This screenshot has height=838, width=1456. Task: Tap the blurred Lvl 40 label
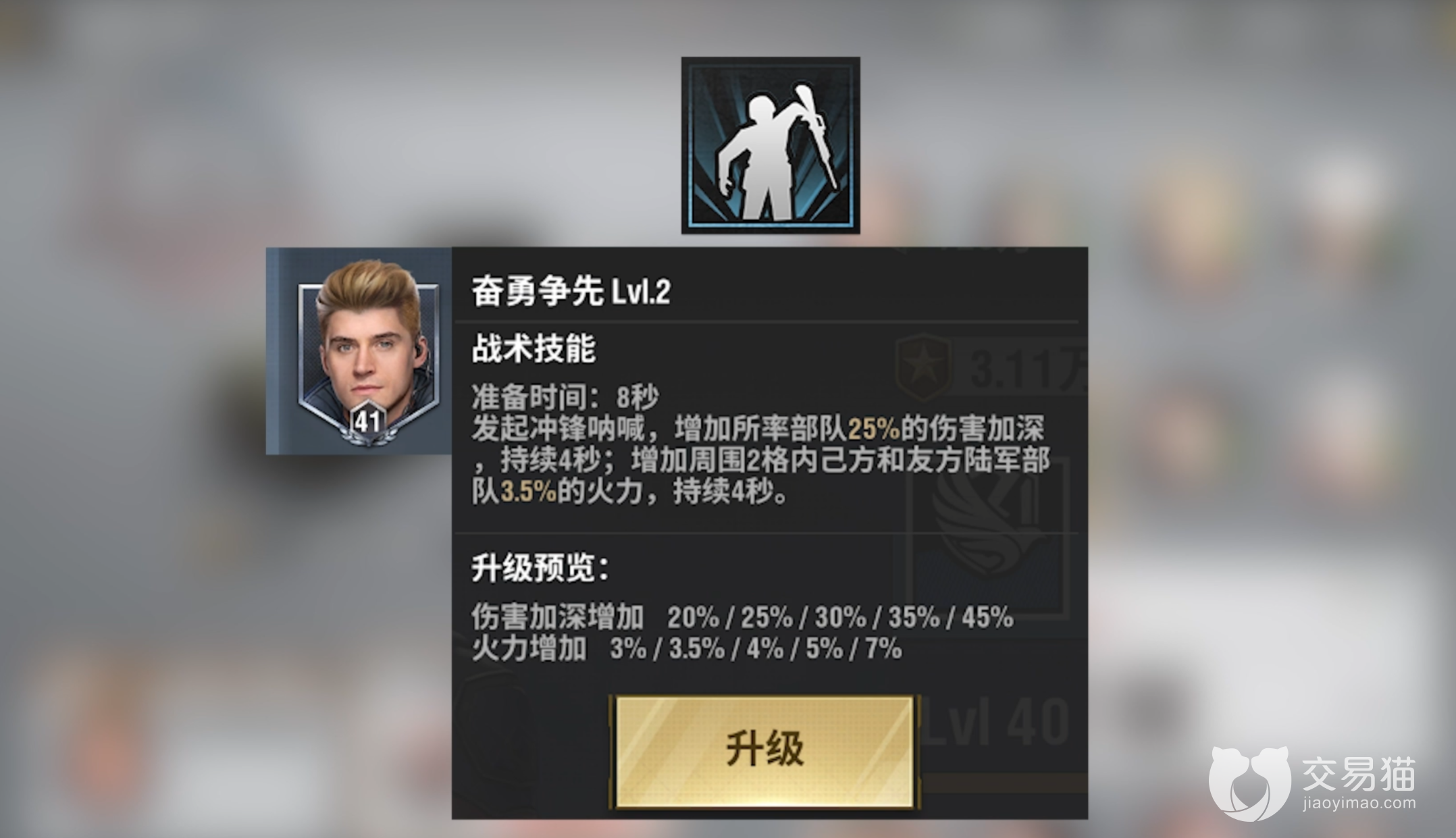(x=995, y=723)
